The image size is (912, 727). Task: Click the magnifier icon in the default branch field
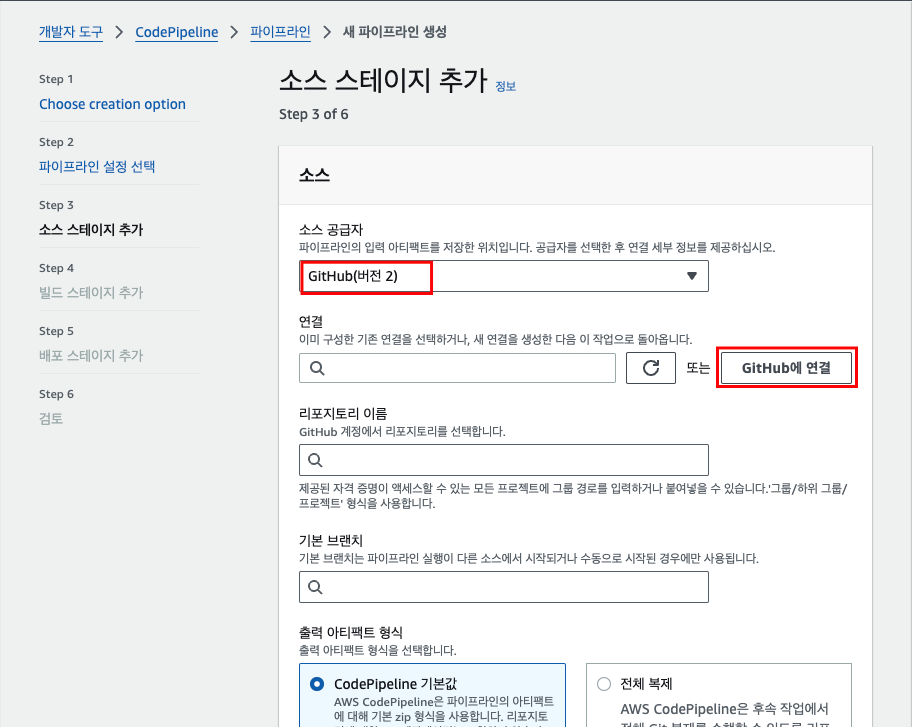[x=315, y=587]
